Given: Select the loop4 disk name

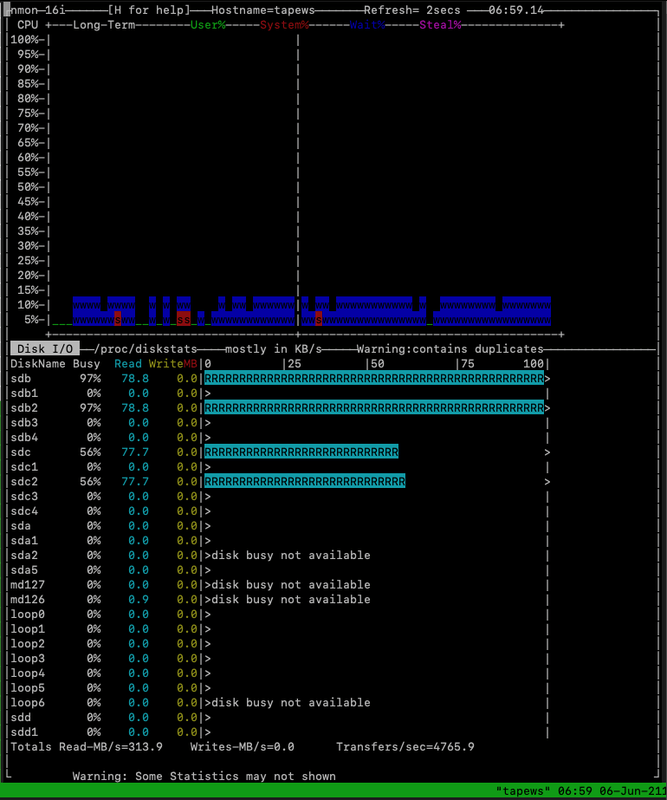Looking at the screenshot, I should click(28, 673).
